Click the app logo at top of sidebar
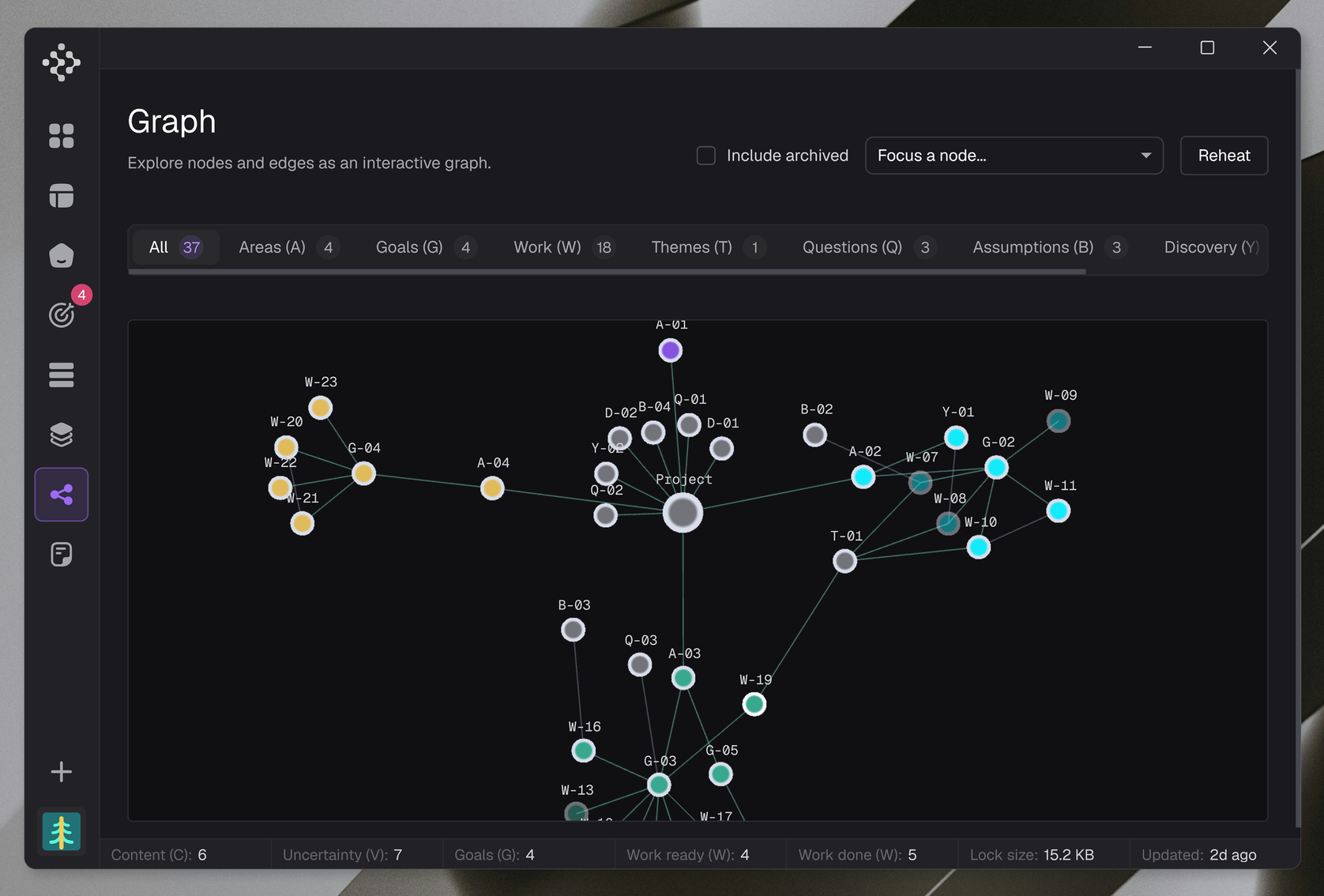This screenshot has width=1324, height=896. point(61,62)
